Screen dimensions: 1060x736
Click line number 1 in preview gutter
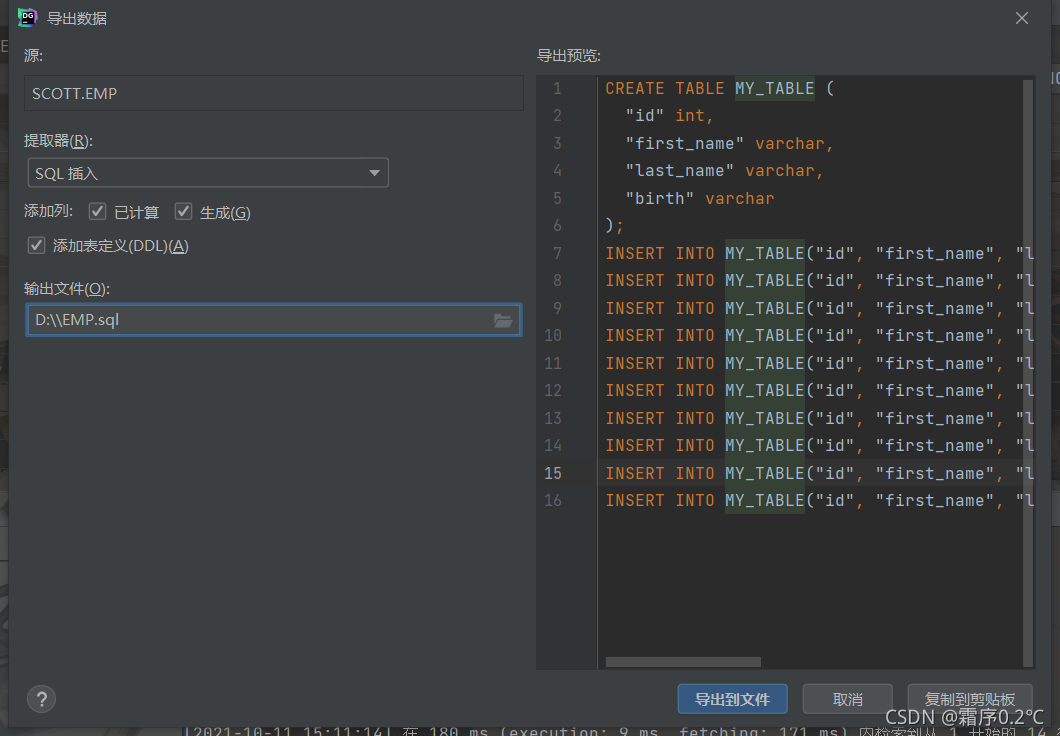click(x=557, y=89)
